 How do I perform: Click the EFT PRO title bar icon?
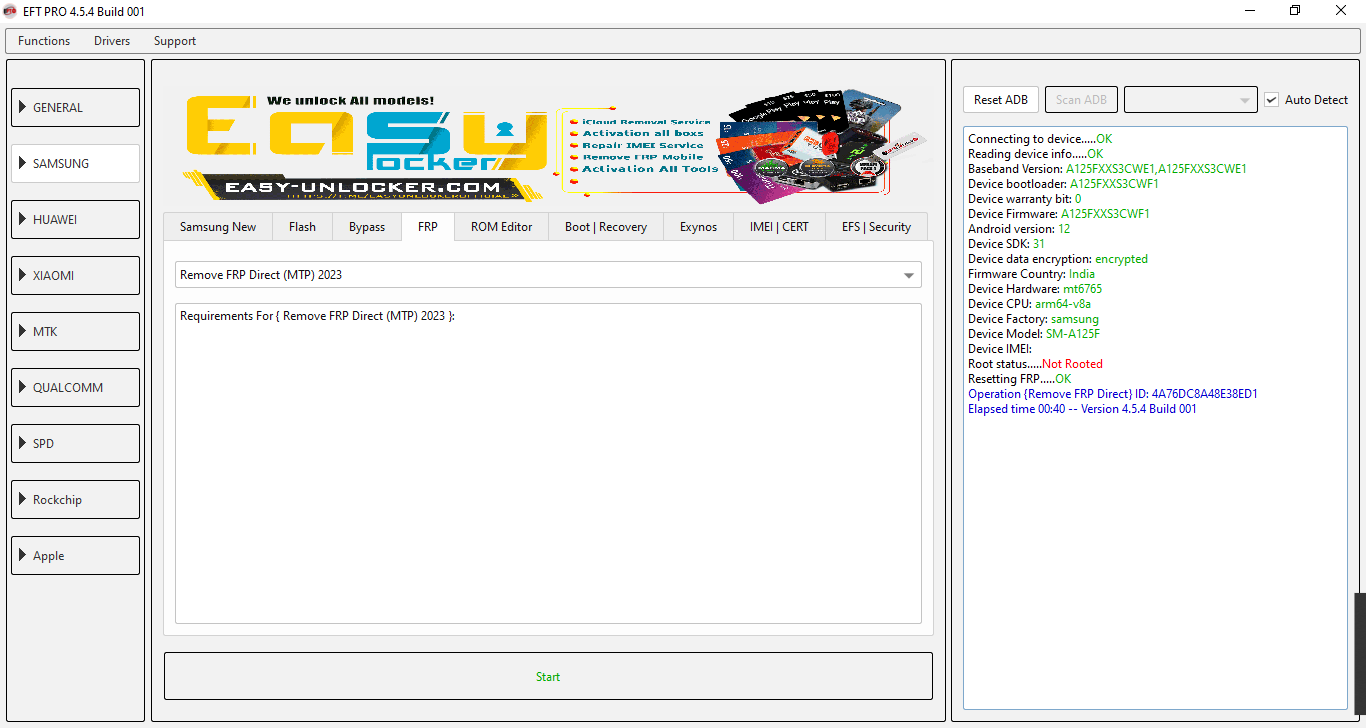click(10, 11)
